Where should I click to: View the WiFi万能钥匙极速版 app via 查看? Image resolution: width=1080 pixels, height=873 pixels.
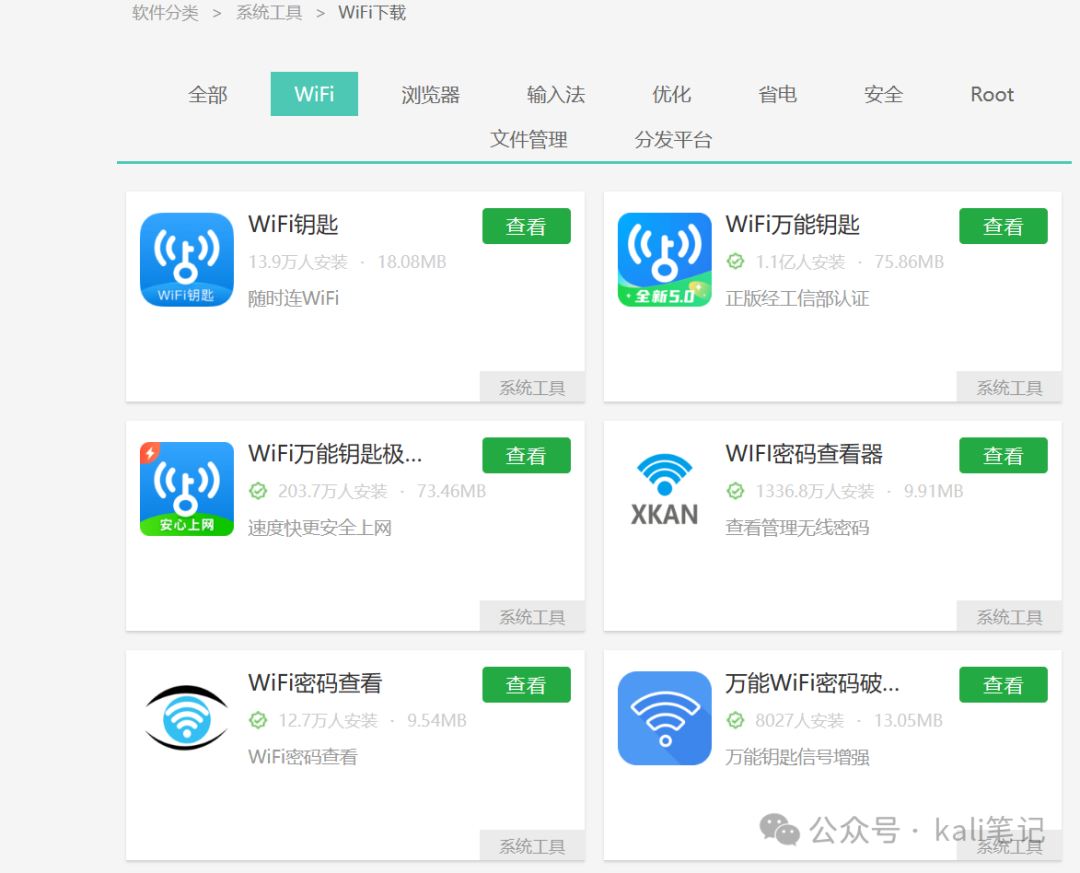pyautogui.click(x=526, y=455)
